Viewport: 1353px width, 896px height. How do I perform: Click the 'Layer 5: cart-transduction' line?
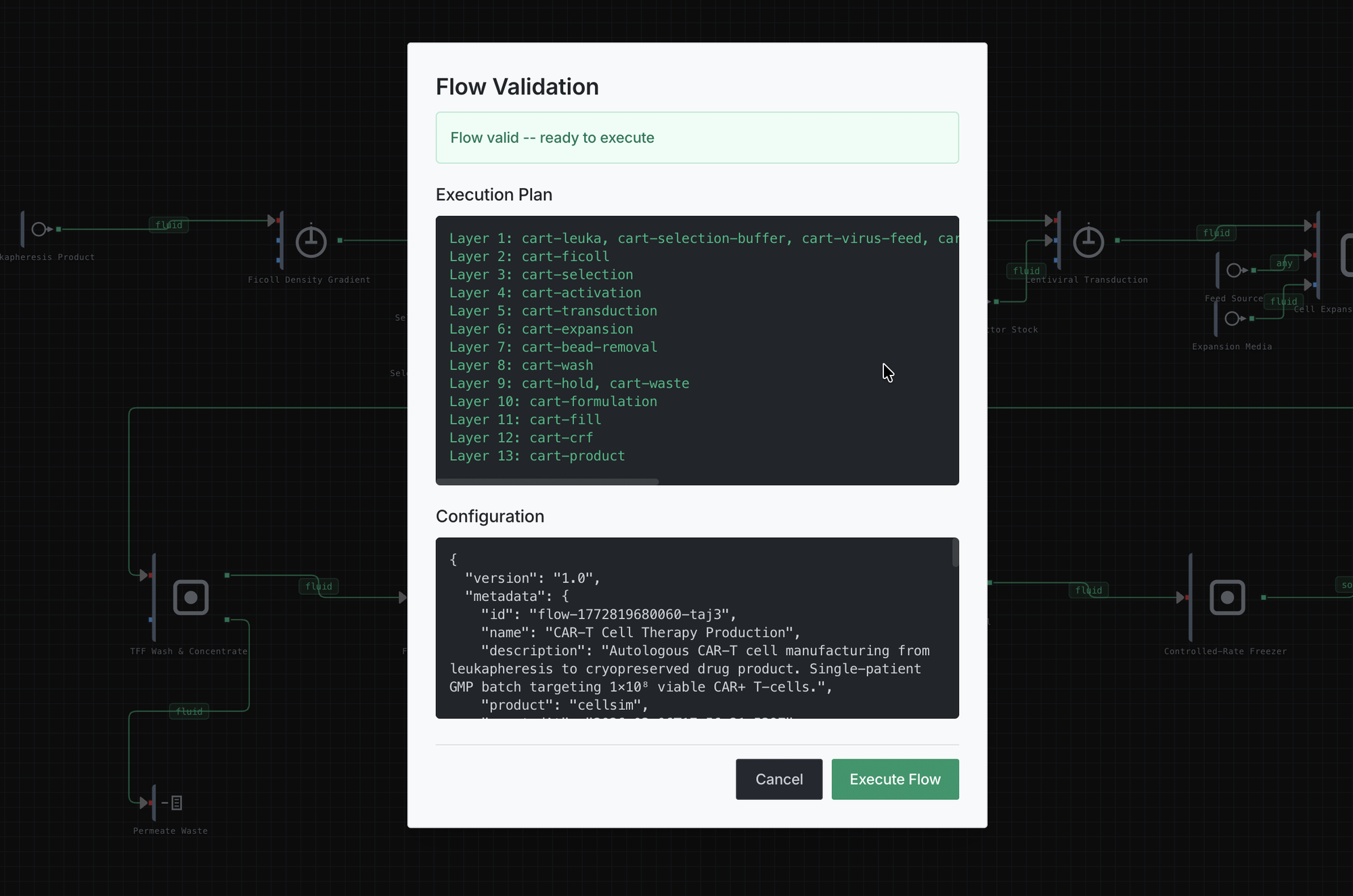554,311
